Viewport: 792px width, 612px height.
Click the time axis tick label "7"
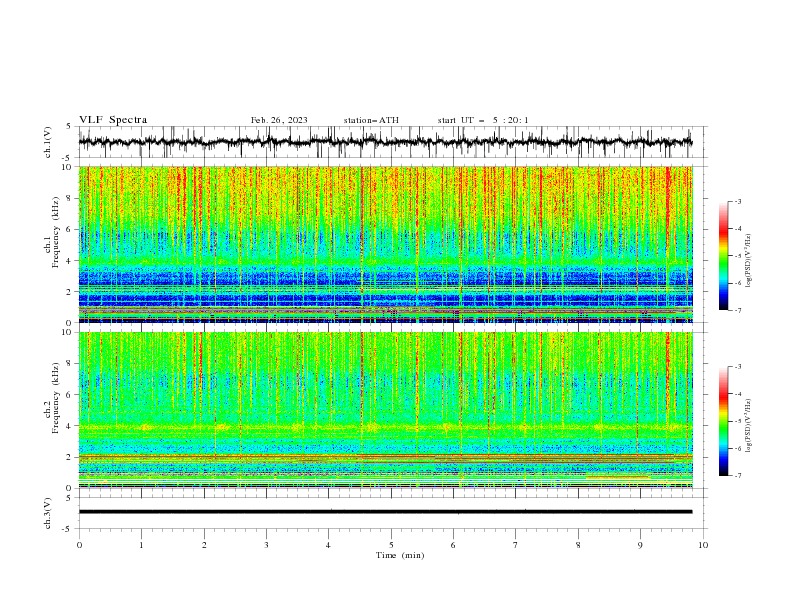pos(516,545)
